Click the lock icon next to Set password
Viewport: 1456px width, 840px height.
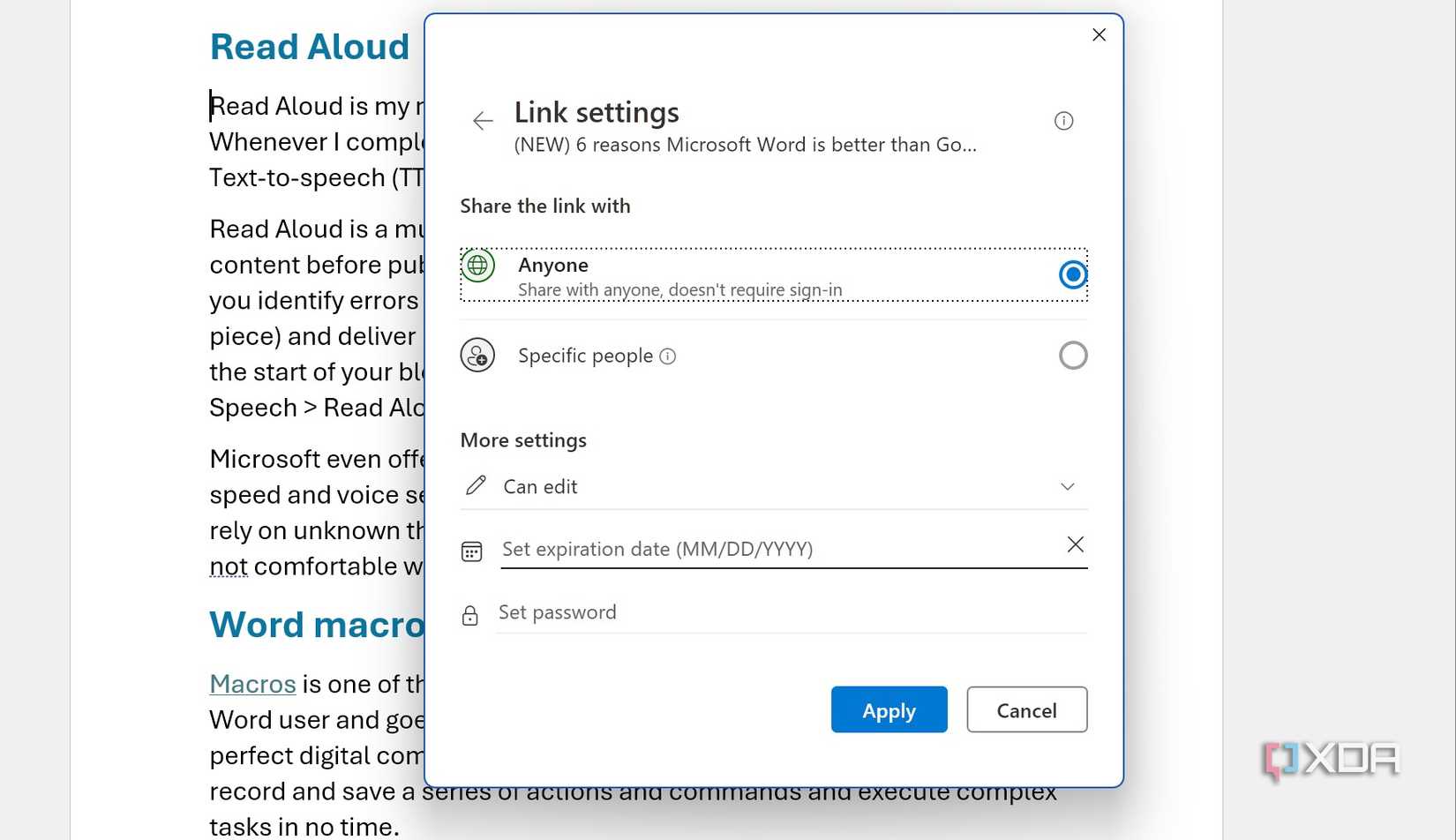point(469,614)
